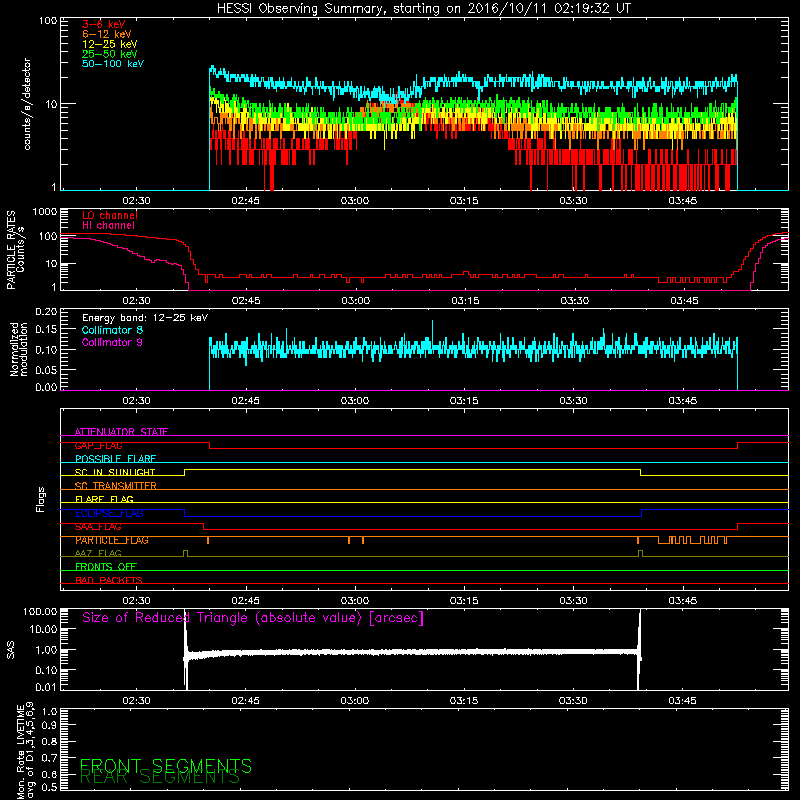Click the "HESSI Observing Summary" plot title
800x800 pixels.
(x=424, y=9)
